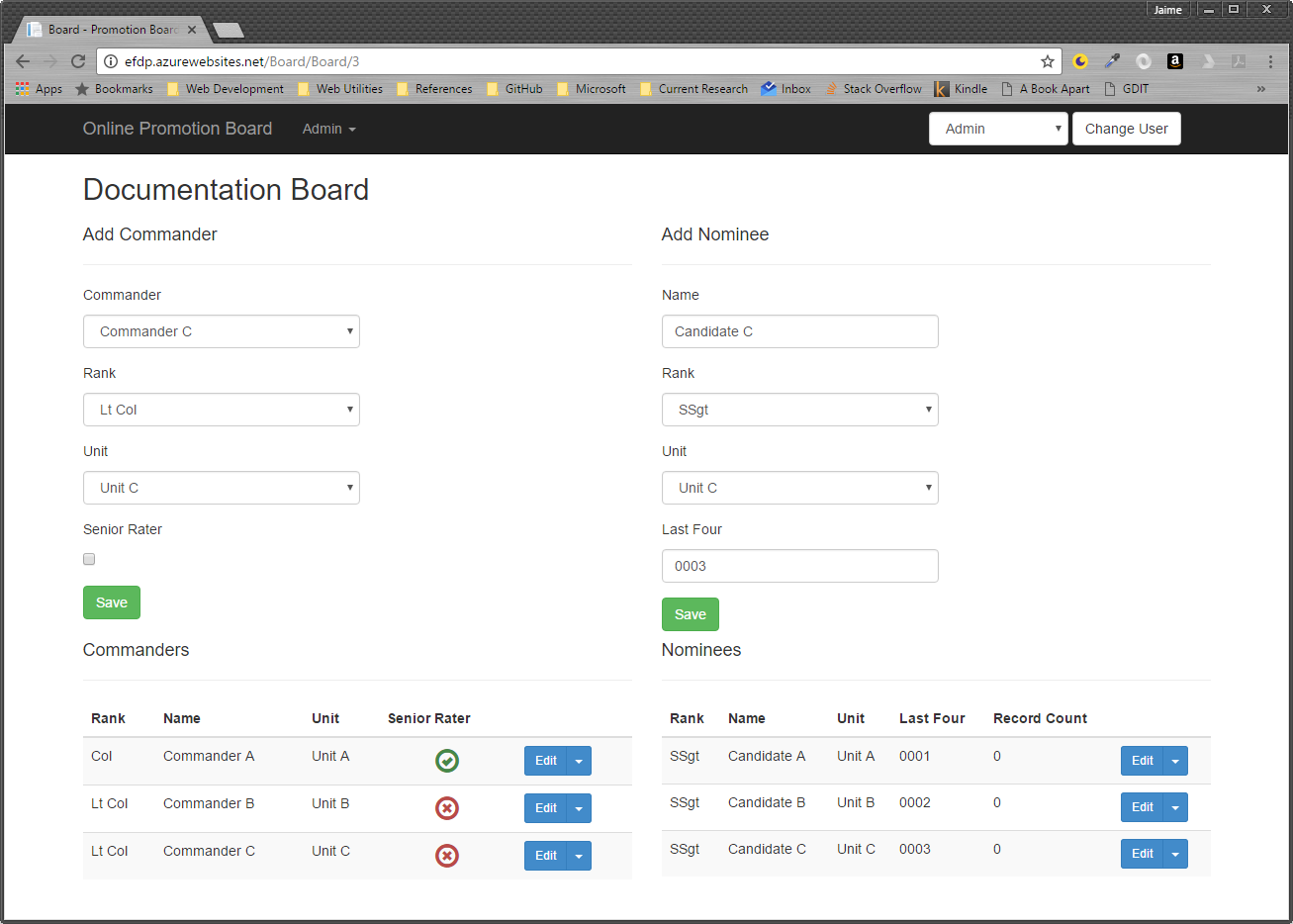Click Edit for Commander C
Viewport: 1293px width, 924px height.
545,856
